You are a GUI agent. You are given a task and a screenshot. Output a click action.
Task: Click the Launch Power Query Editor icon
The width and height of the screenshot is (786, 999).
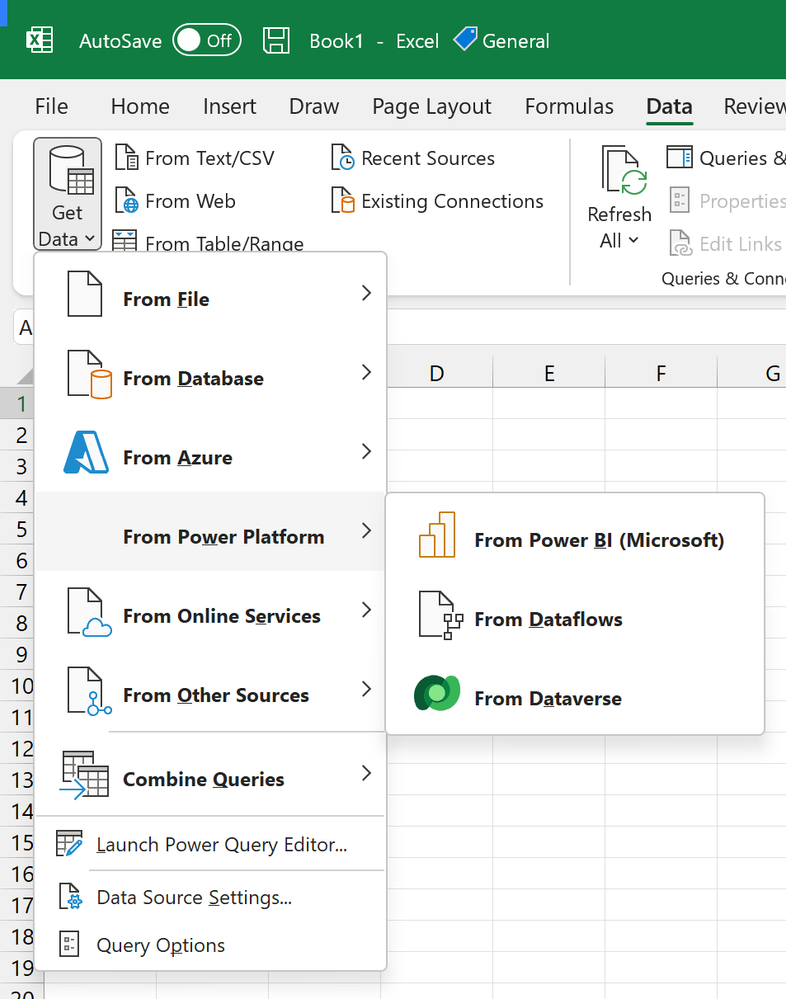(69, 843)
